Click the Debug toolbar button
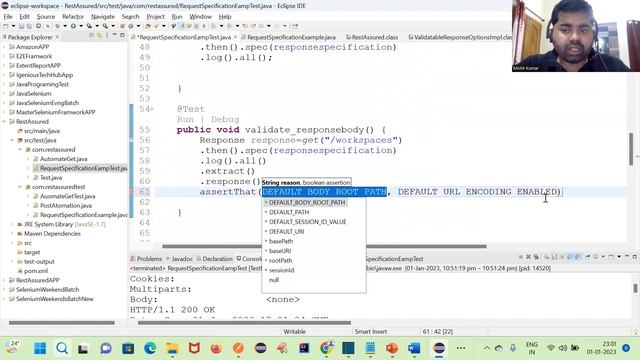The width and height of the screenshot is (640, 360). pyautogui.click(x=58, y=26)
